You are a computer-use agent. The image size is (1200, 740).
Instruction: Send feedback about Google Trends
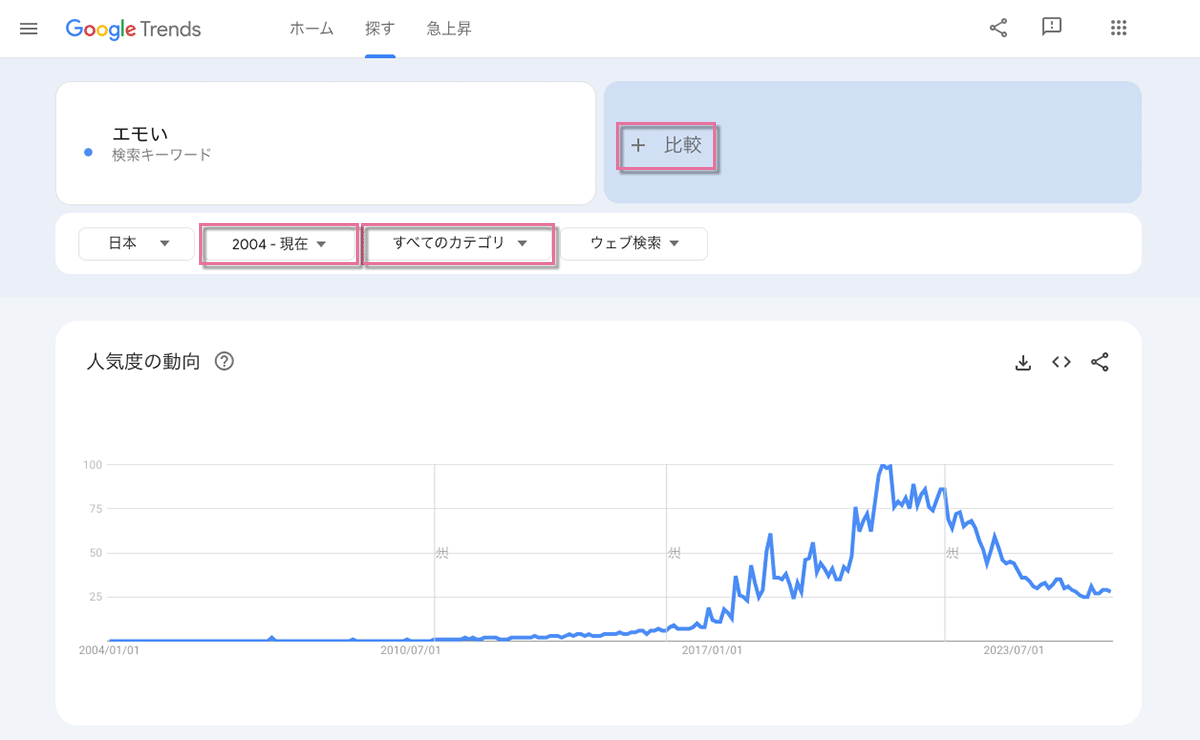tap(1051, 28)
